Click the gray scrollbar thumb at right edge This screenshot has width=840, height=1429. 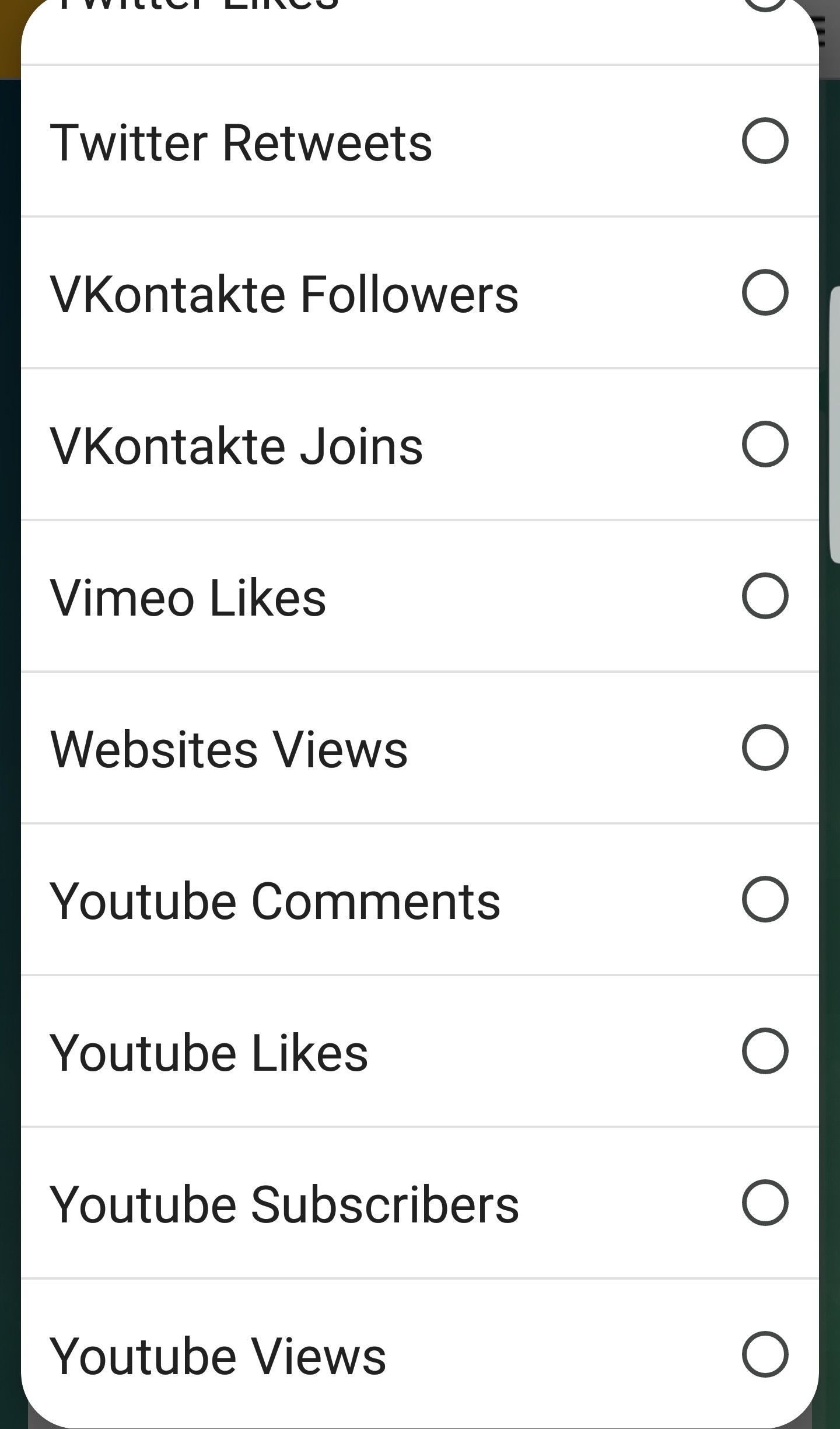835,425
